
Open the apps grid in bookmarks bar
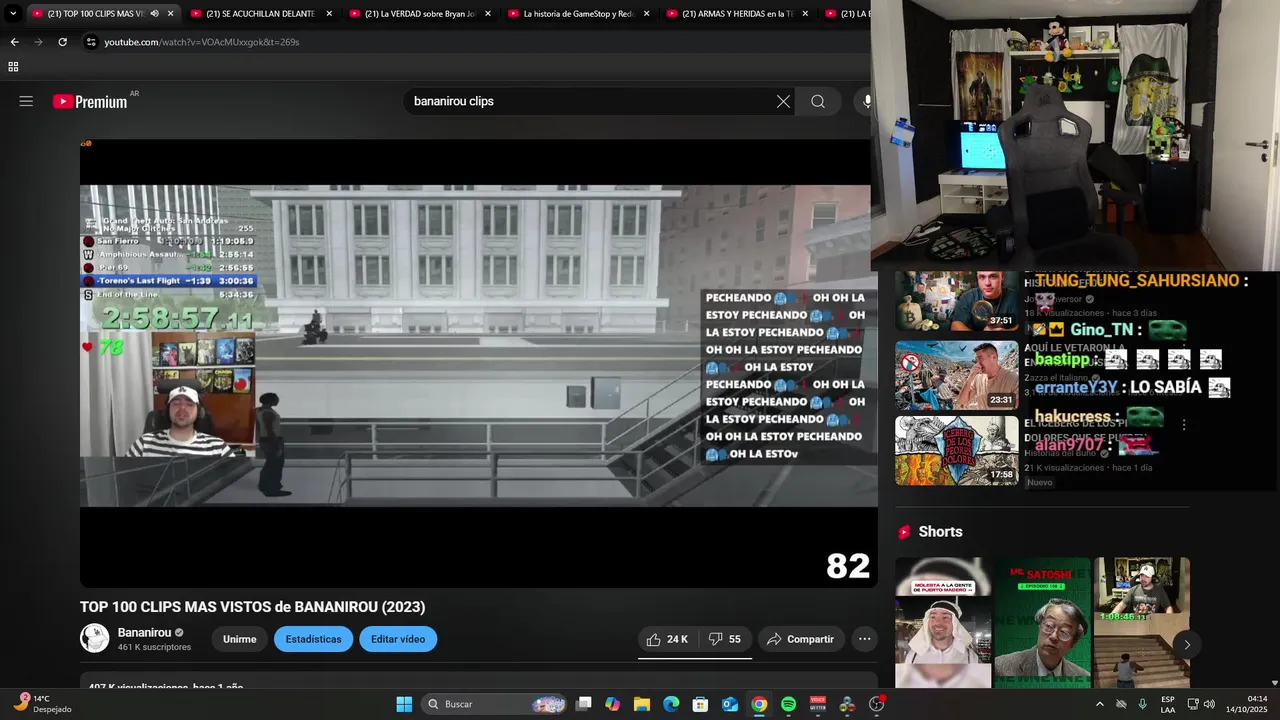click(x=13, y=67)
